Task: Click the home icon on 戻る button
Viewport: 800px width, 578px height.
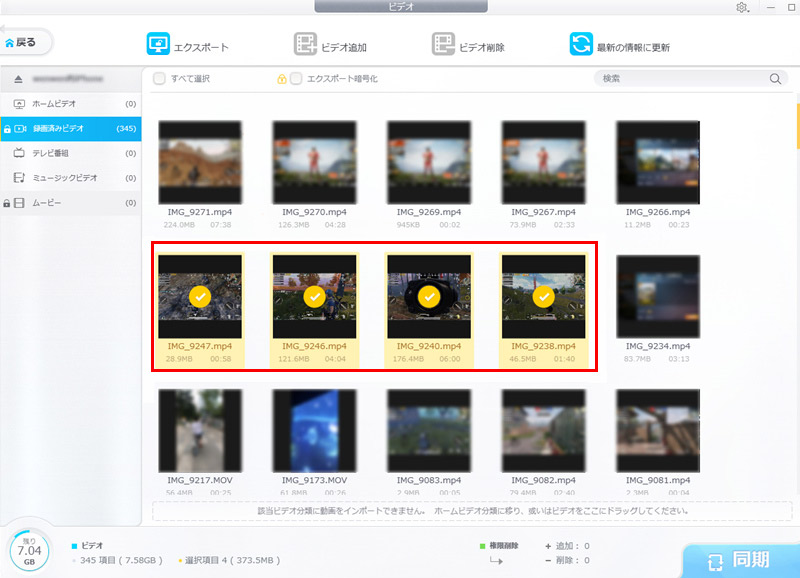Action: (9, 43)
